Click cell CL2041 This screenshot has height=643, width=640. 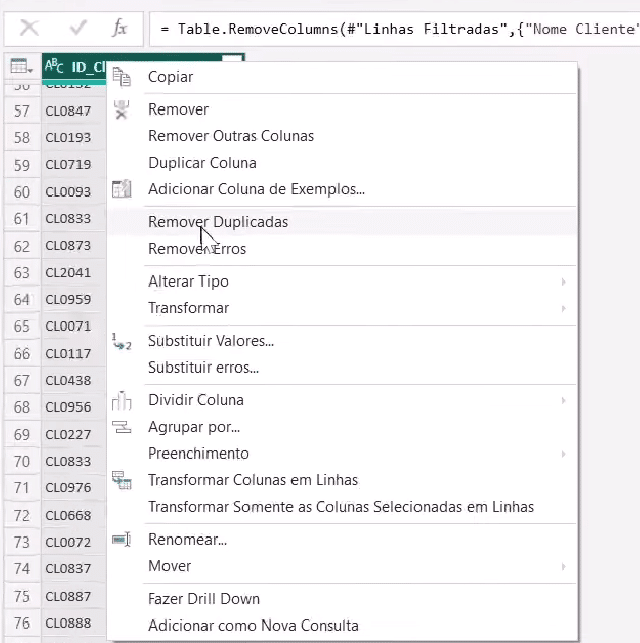tap(68, 273)
